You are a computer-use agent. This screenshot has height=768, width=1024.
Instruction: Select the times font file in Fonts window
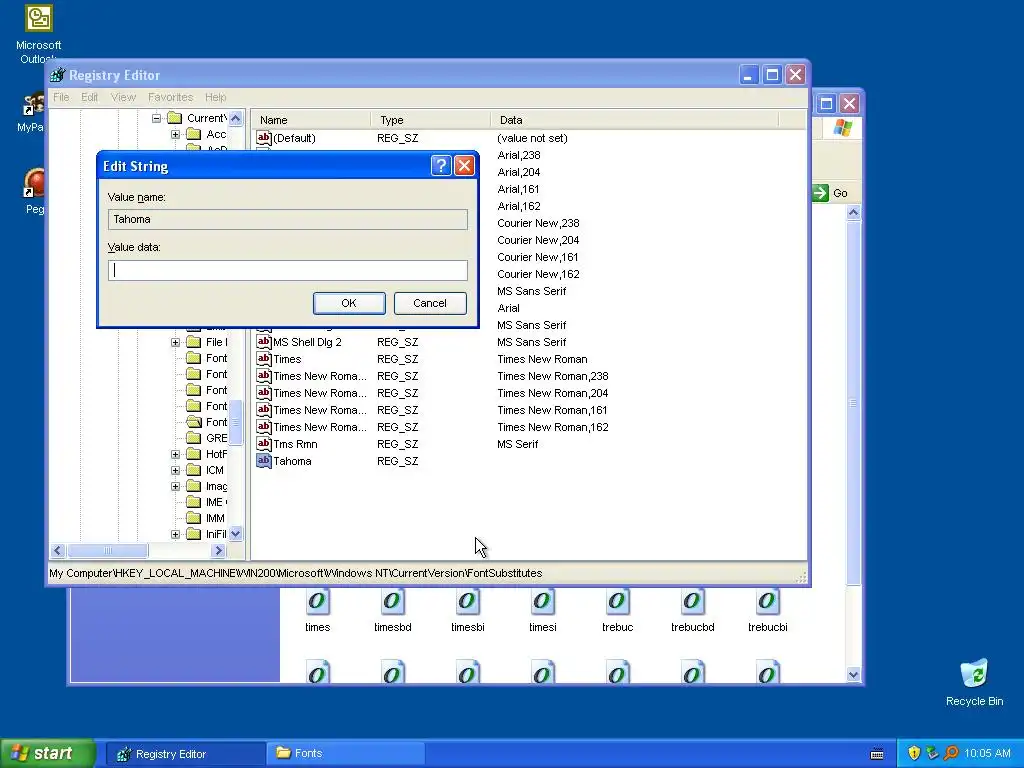pyautogui.click(x=317, y=610)
